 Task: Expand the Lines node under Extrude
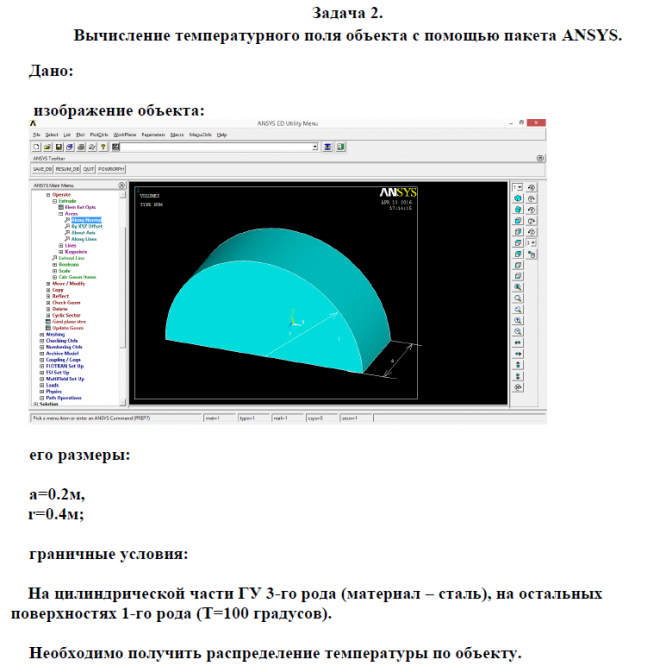coord(61,246)
